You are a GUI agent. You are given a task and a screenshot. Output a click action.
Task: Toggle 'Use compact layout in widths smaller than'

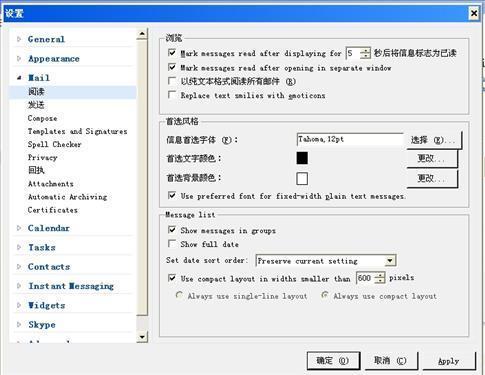click(172, 278)
